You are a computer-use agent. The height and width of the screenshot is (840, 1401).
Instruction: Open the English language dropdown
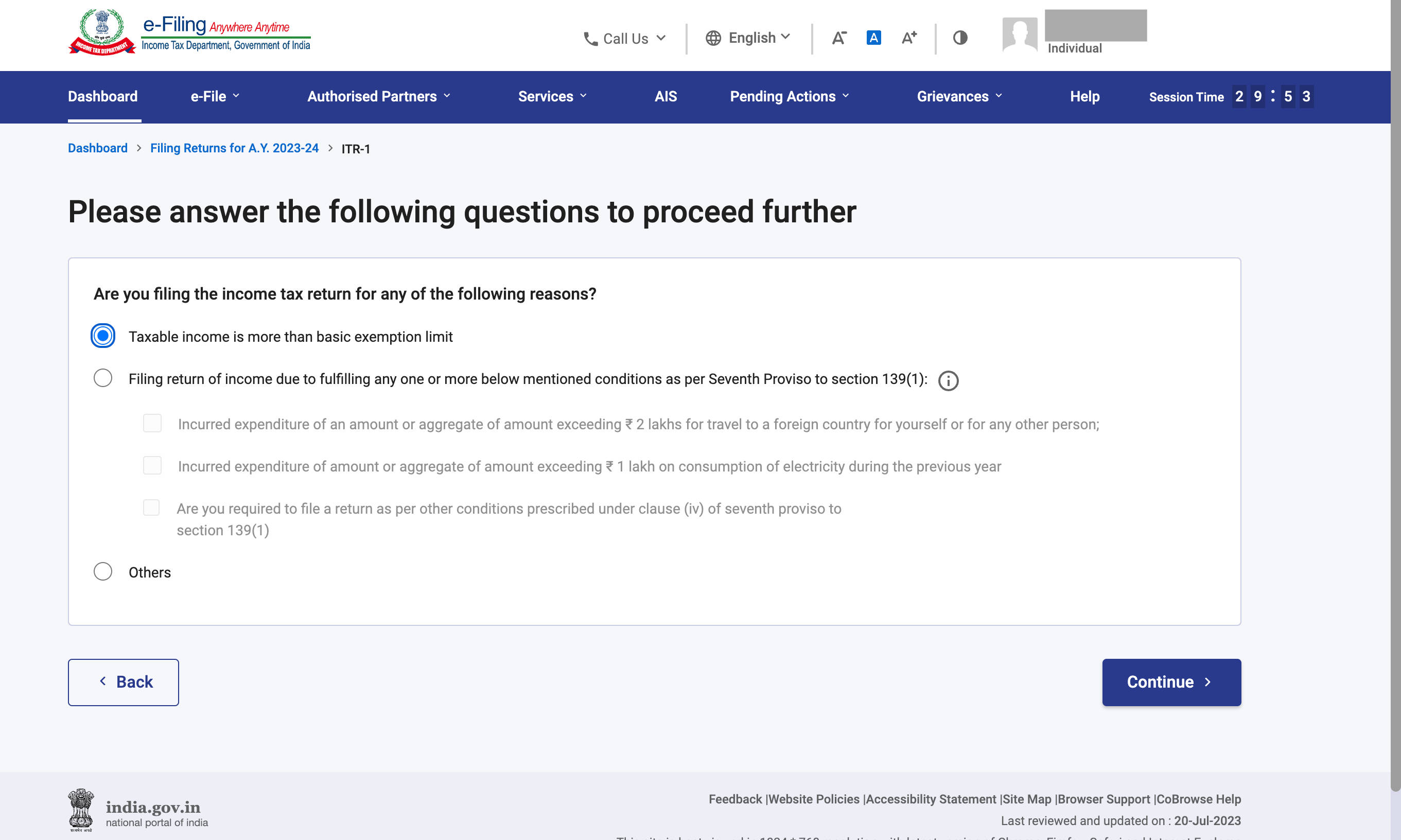pos(748,38)
